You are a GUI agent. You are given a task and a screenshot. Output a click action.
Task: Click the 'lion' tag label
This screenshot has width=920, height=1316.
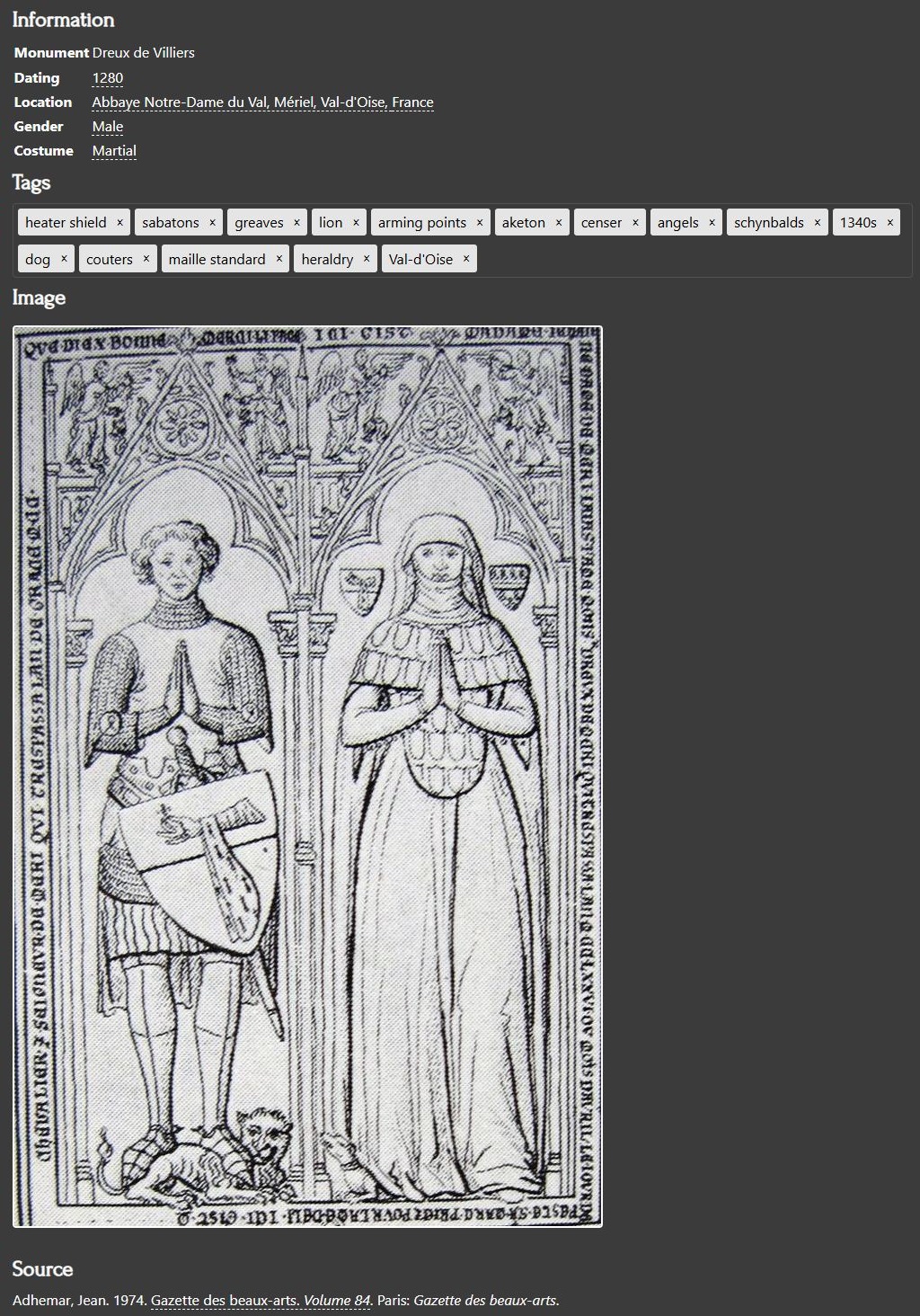point(331,223)
